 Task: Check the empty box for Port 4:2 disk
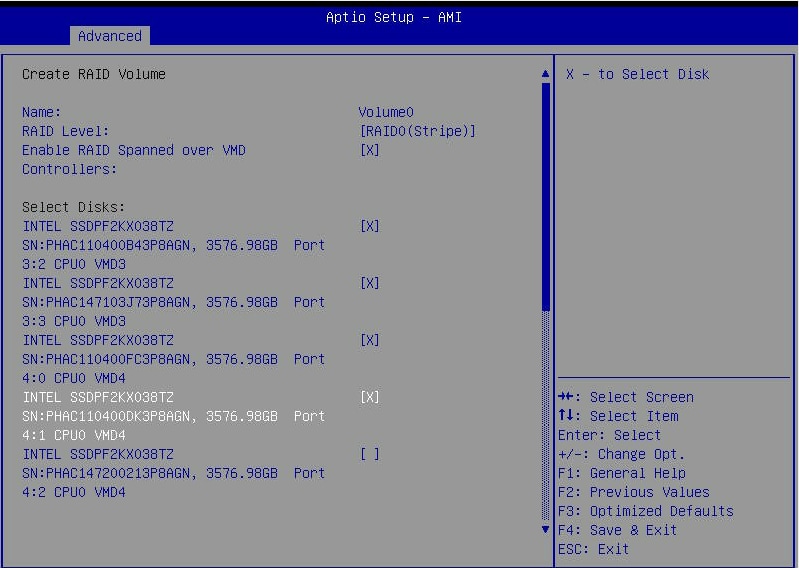coord(369,454)
